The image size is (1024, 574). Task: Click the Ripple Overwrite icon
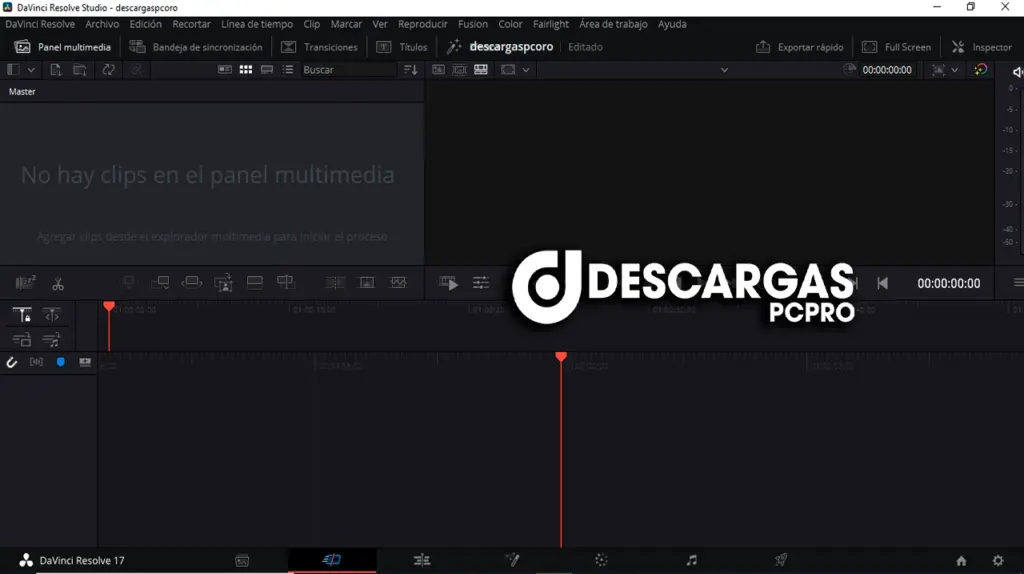tap(191, 283)
